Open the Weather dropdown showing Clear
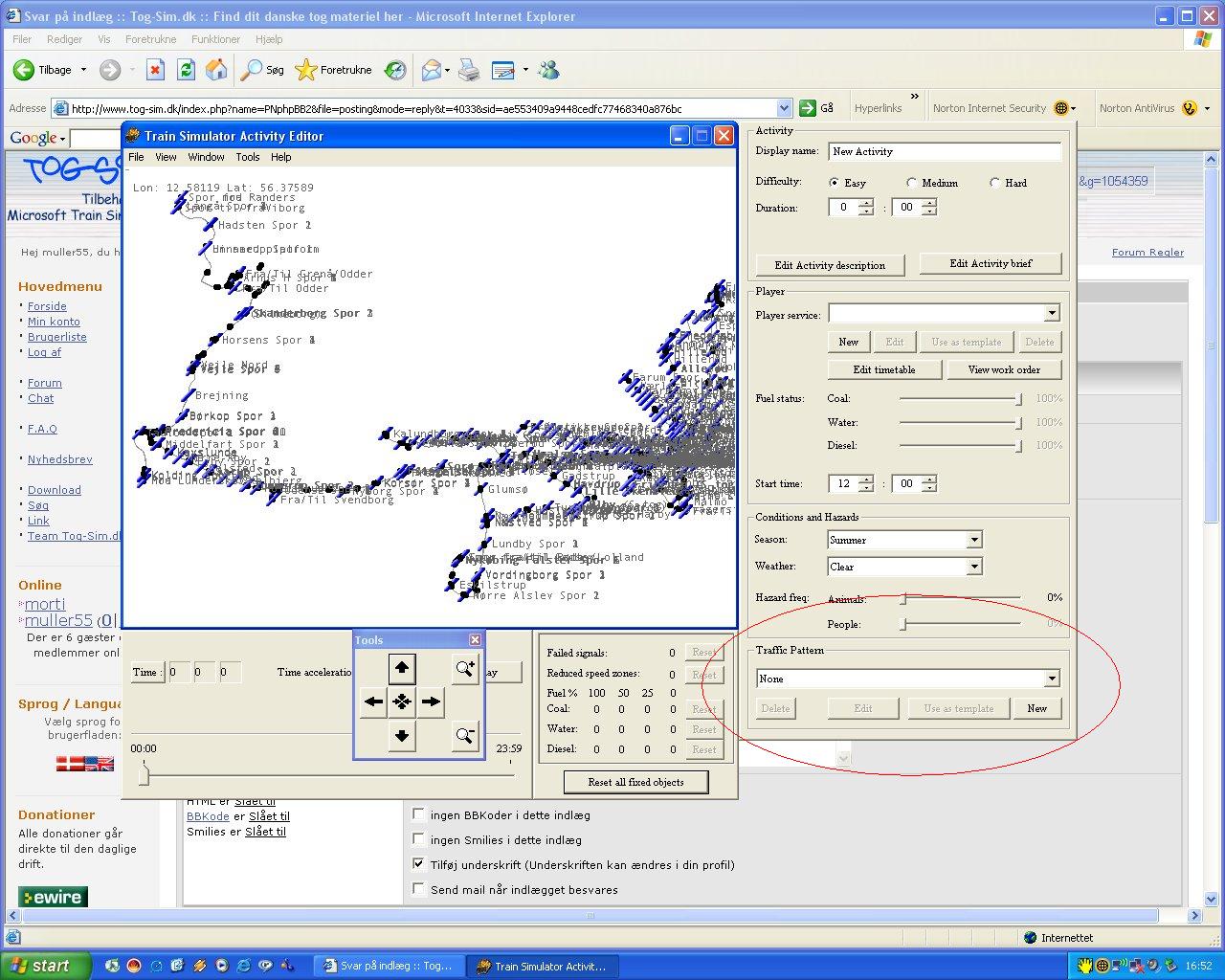Viewport: 1225px width, 980px height. [973, 567]
